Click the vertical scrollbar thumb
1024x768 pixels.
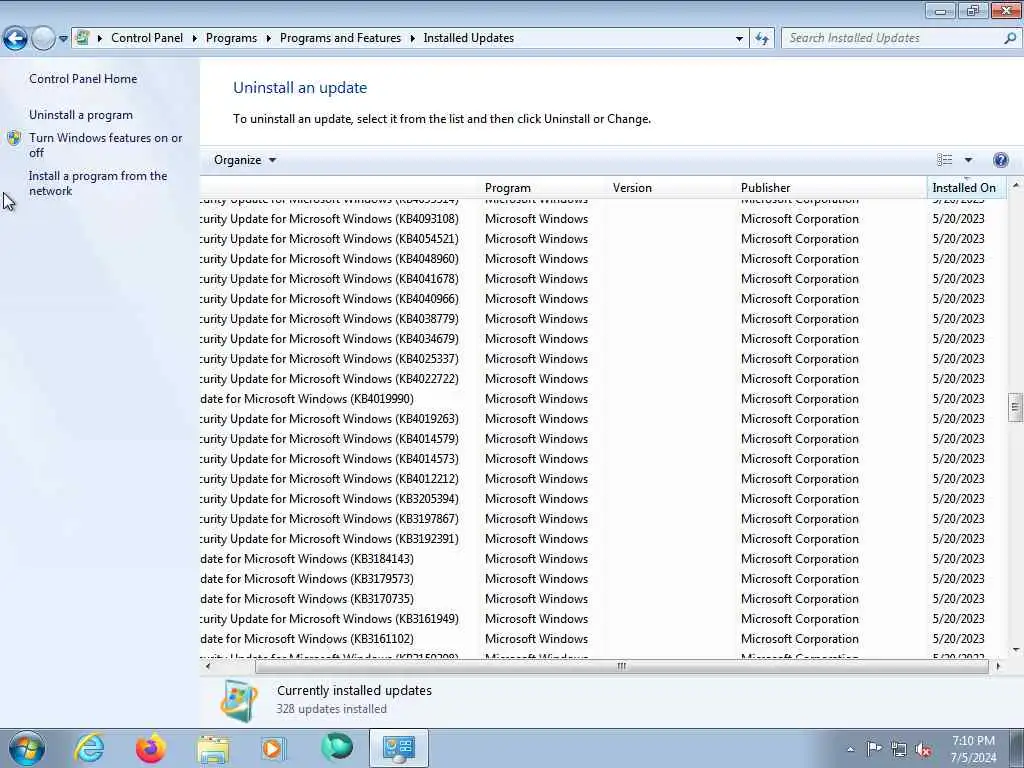point(1015,408)
